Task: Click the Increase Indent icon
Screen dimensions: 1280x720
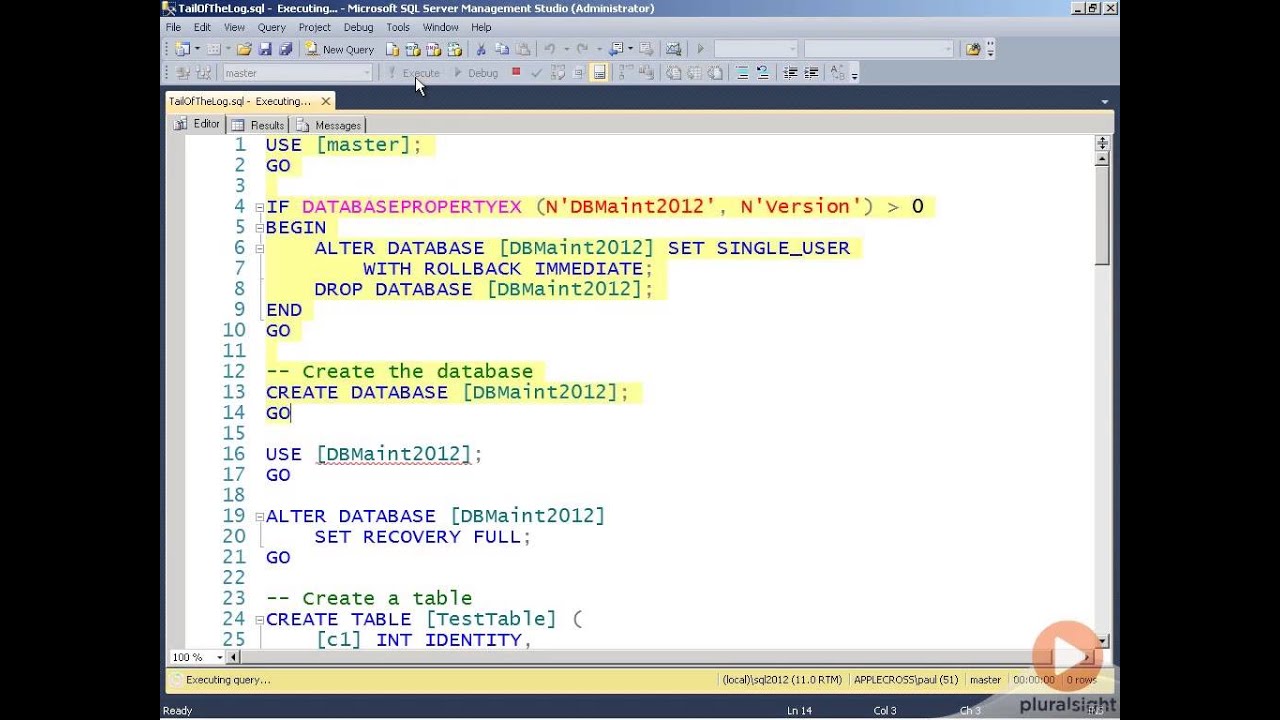Action: [811, 73]
